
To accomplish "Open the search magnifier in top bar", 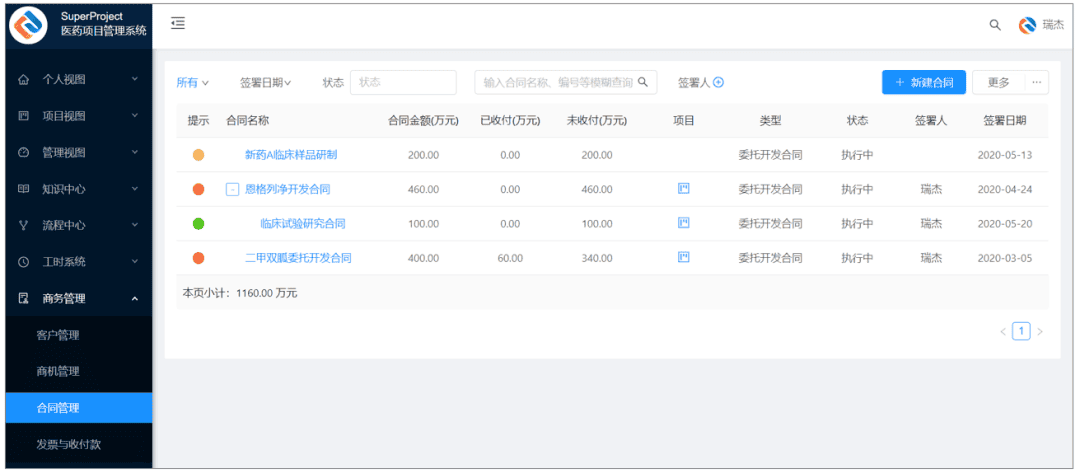I will (995, 25).
